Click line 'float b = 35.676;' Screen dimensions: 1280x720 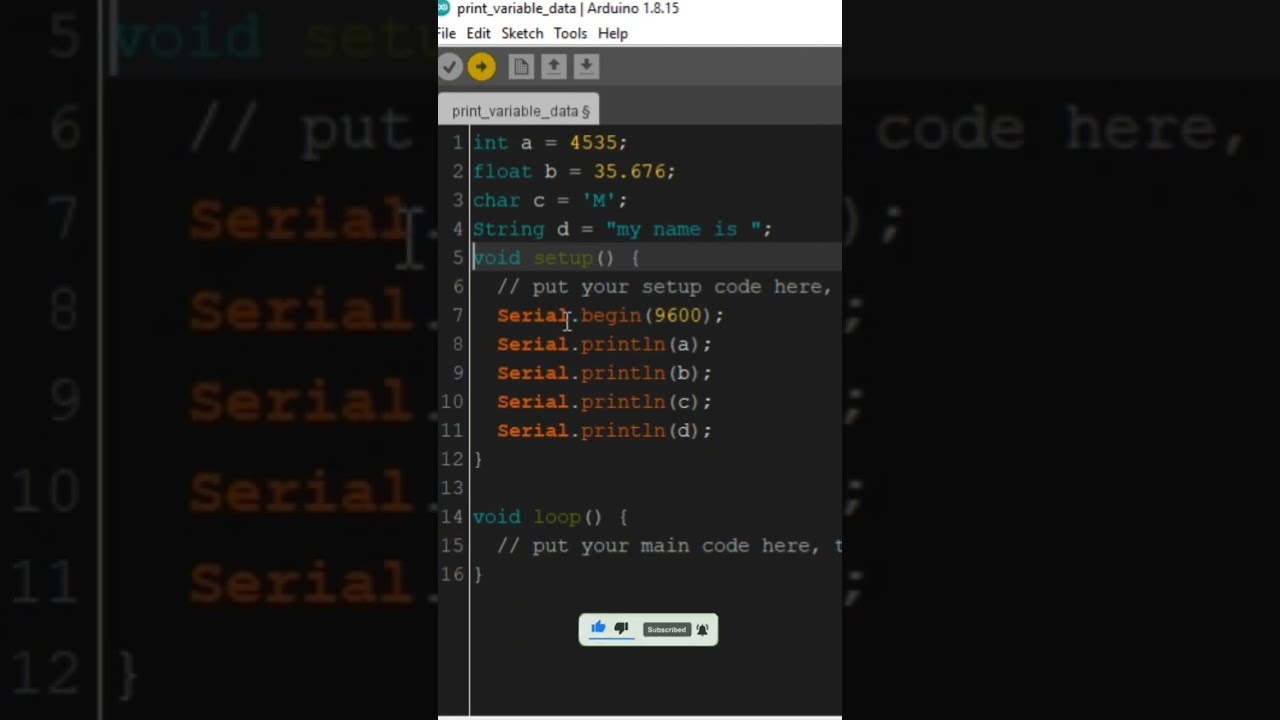coord(574,172)
